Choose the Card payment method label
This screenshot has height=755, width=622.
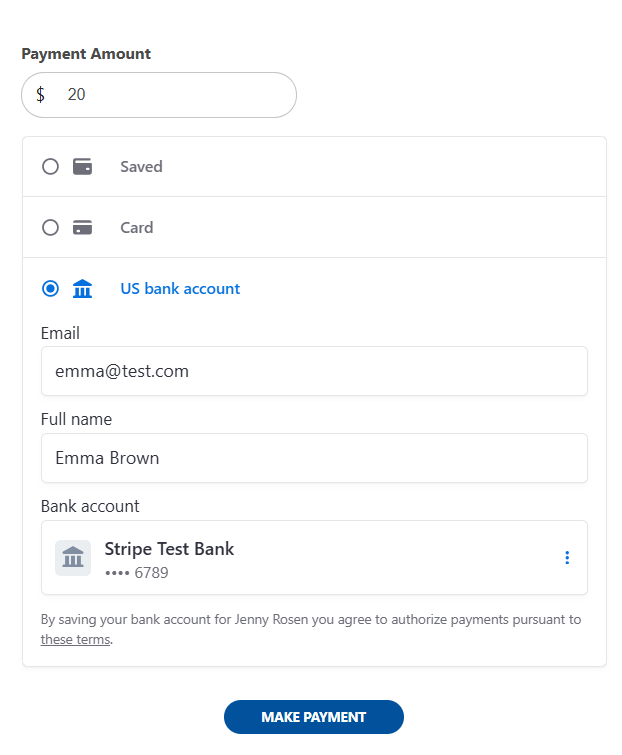pos(136,228)
